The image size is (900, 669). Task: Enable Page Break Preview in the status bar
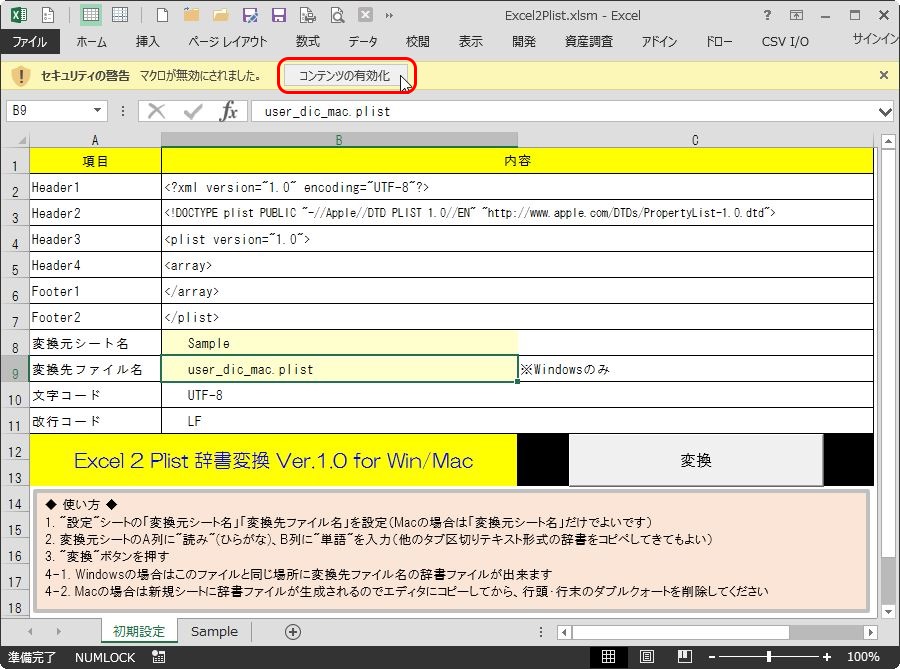pyautogui.click(x=685, y=656)
